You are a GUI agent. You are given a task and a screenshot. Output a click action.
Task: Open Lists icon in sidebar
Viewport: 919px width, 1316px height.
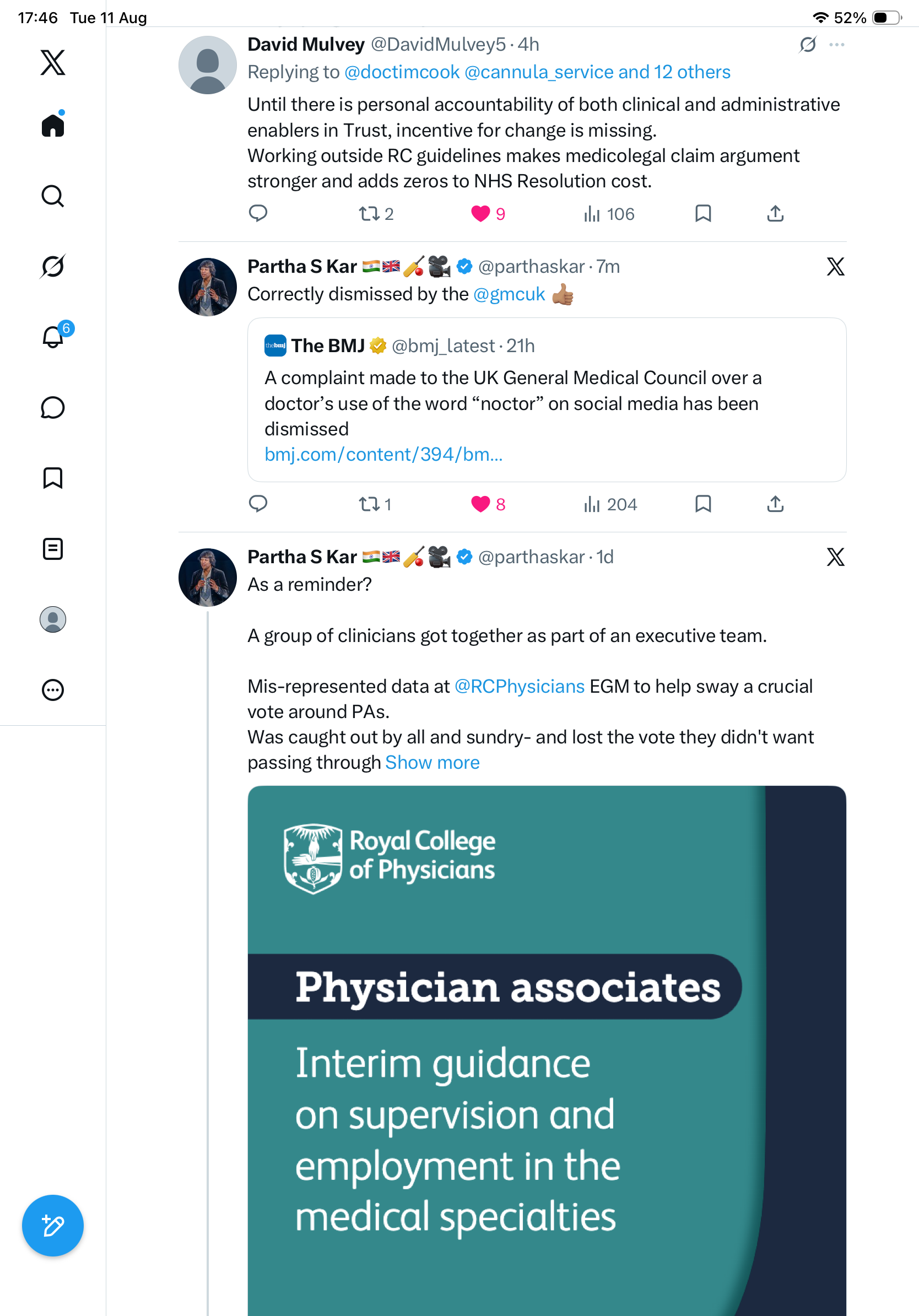[53, 549]
